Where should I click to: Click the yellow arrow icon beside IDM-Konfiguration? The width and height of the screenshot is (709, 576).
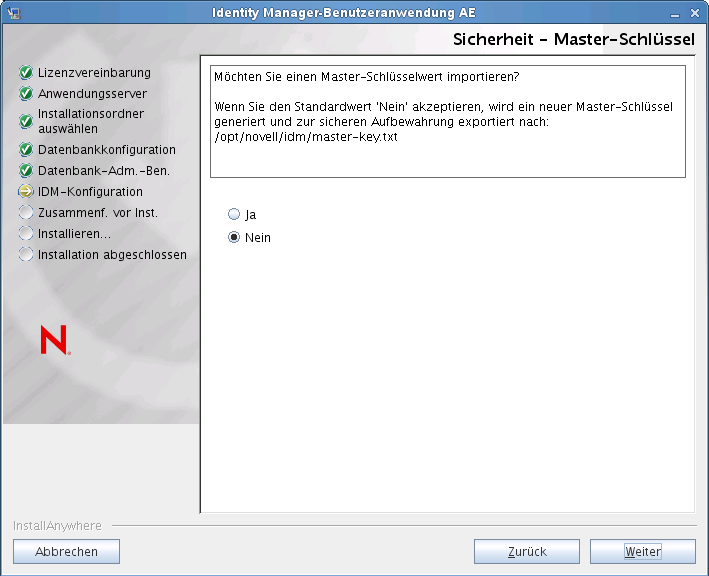[26, 192]
